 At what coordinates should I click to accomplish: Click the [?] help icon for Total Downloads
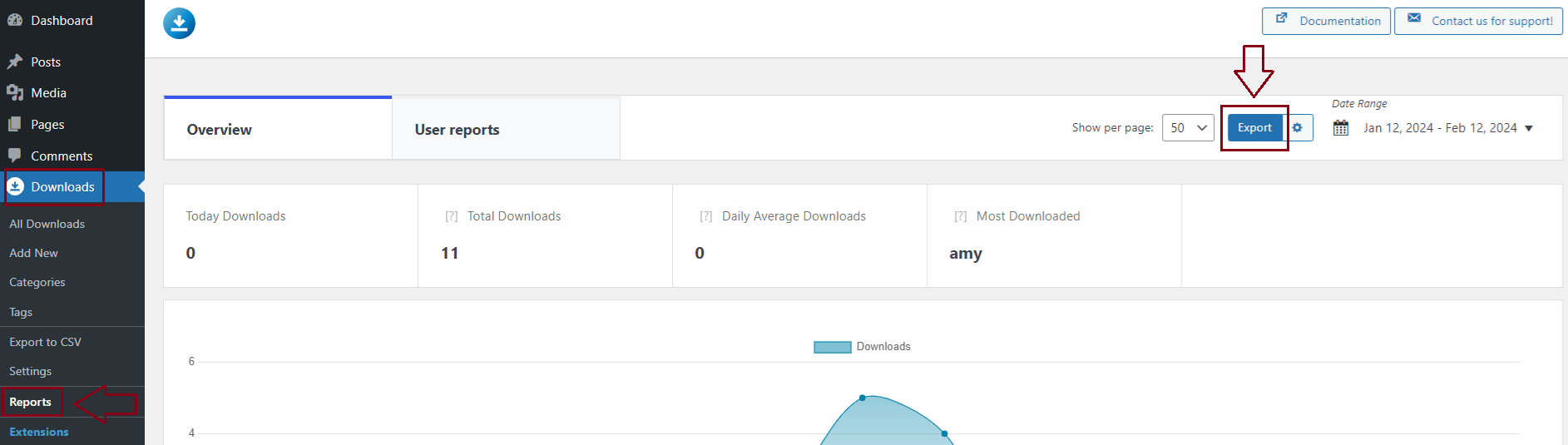452,216
